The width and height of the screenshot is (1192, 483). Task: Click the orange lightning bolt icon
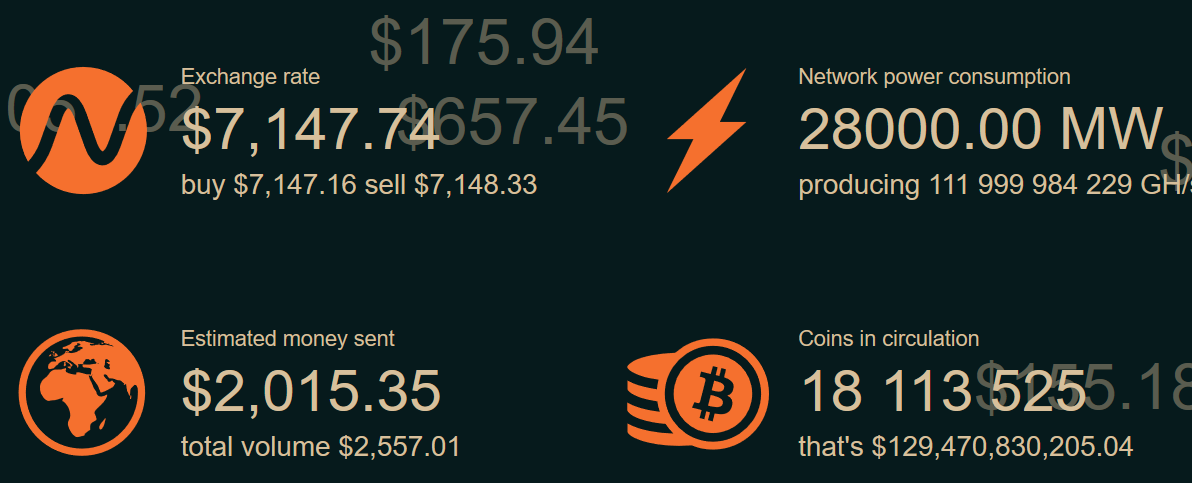click(x=707, y=130)
